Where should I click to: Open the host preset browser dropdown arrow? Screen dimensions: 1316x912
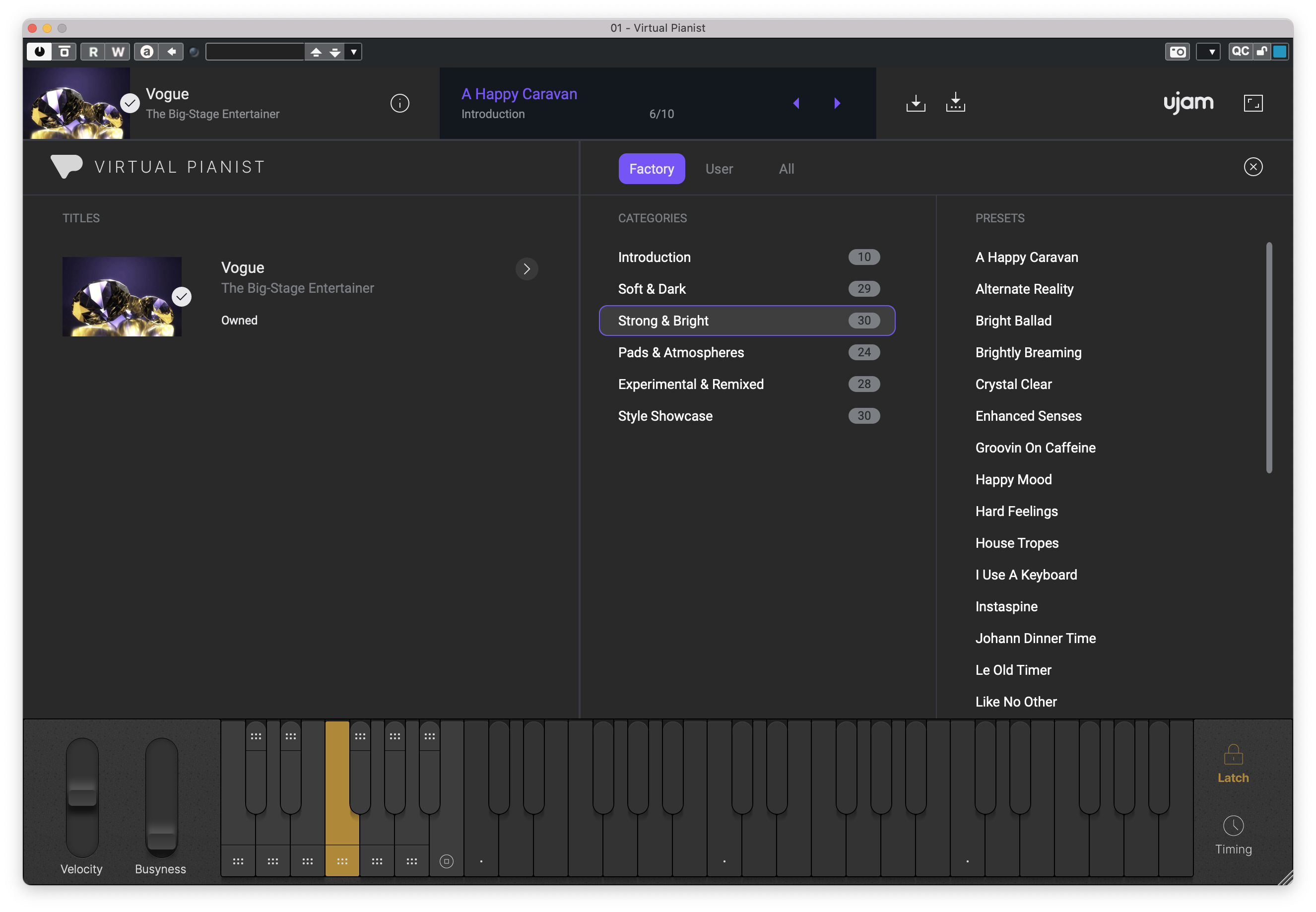click(354, 52)
